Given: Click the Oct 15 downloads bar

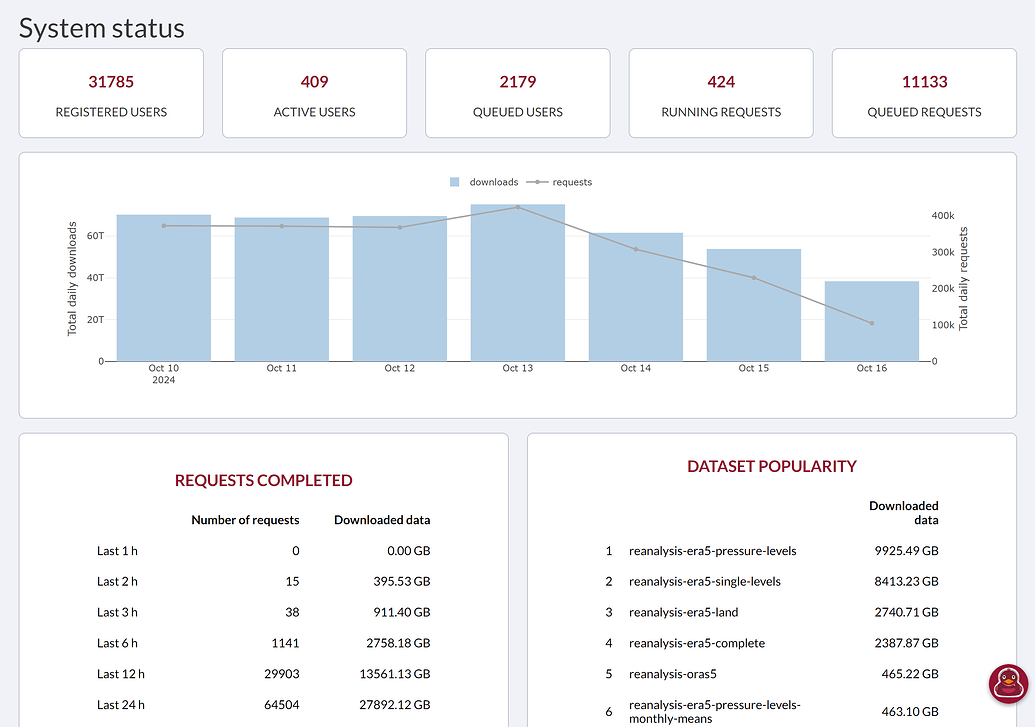Looking at the screenshot, I should pos(754,305).
